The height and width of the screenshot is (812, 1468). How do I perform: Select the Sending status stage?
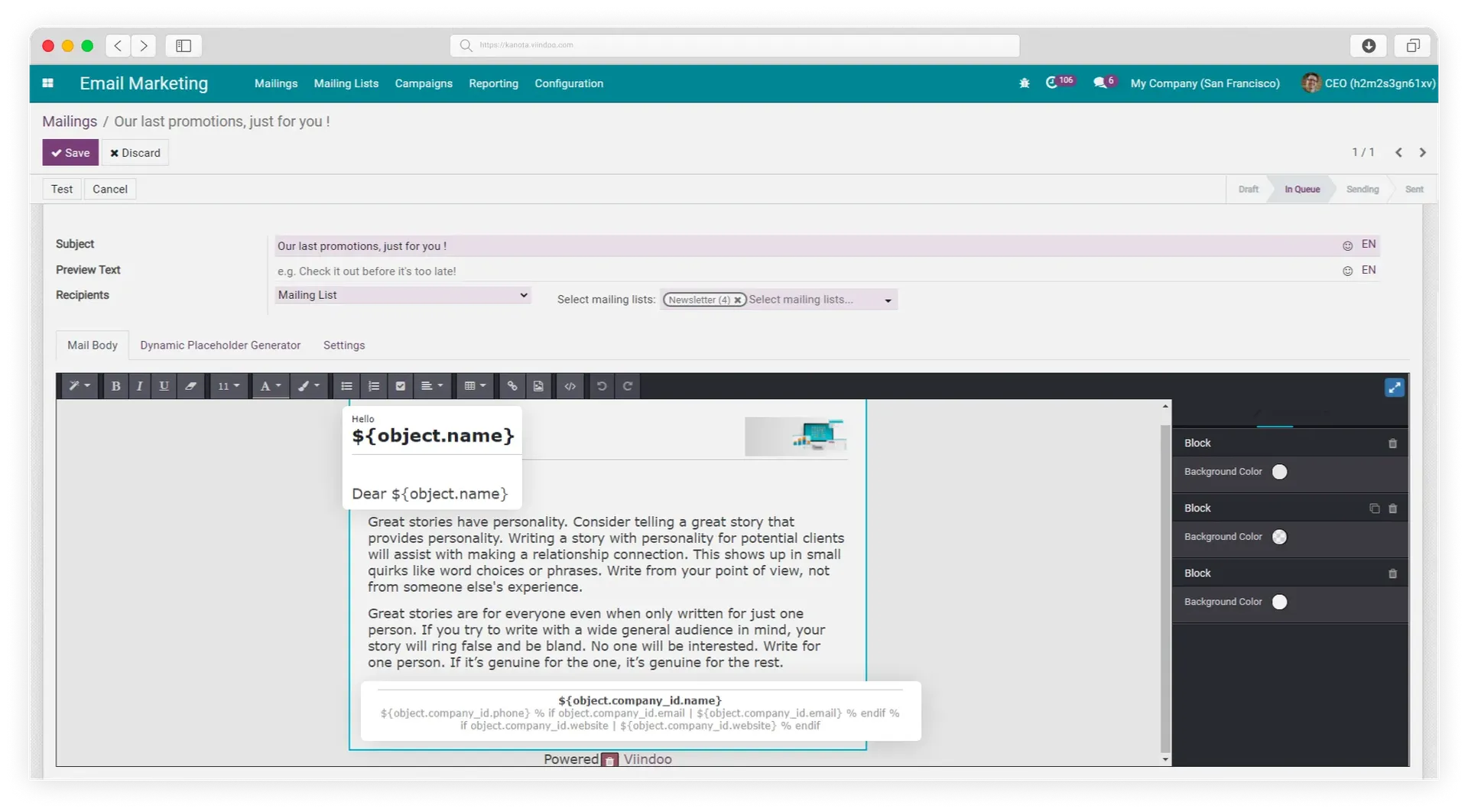(x=1362, y=190)
